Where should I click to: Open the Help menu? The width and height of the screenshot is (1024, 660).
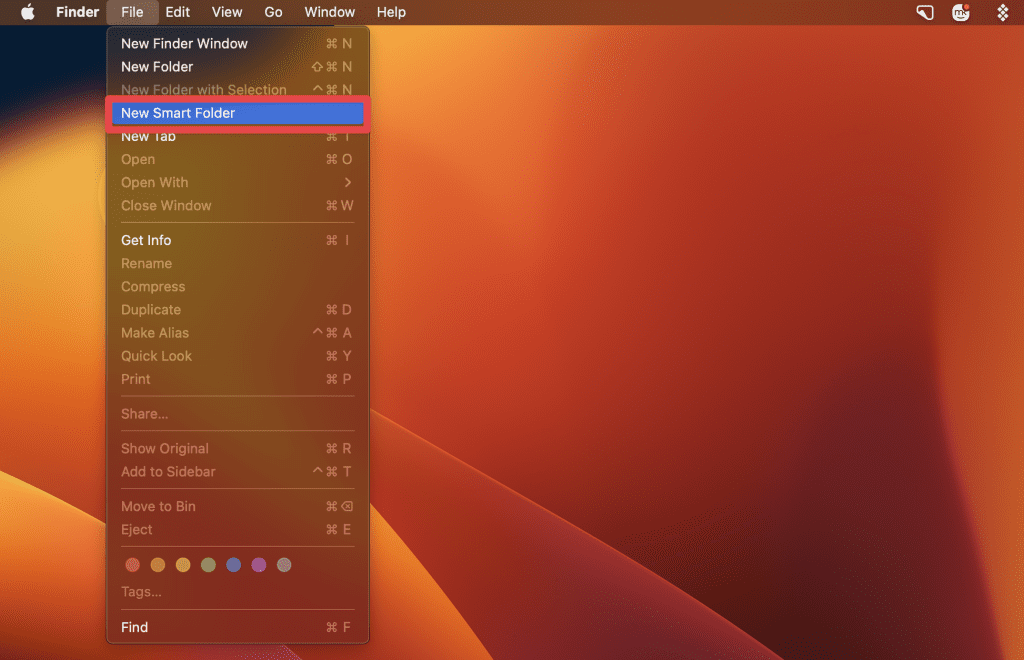[x=391, y=12]
